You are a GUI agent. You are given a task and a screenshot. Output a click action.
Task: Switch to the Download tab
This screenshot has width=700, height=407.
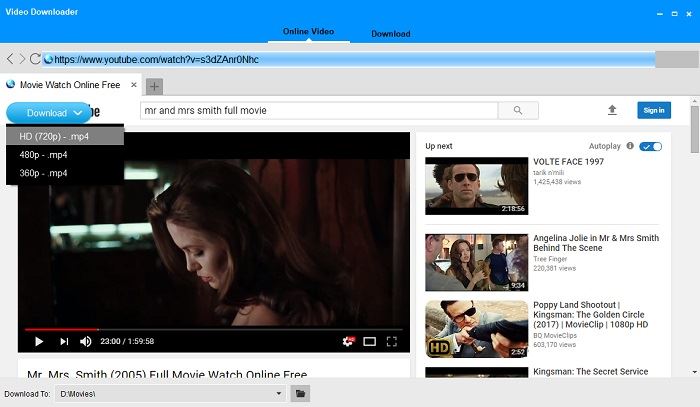click(x=390, y=33)
